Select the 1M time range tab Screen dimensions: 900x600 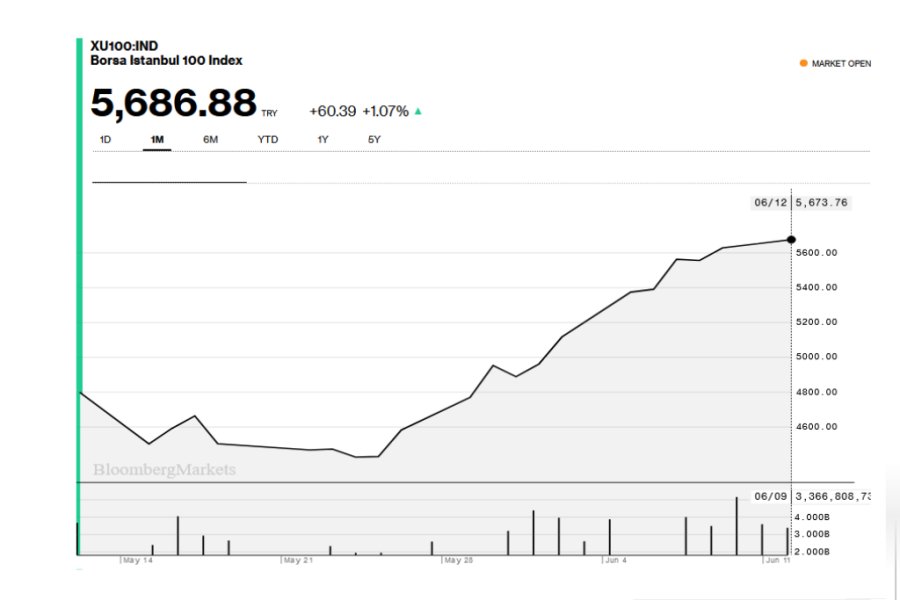tap(157, 140)
